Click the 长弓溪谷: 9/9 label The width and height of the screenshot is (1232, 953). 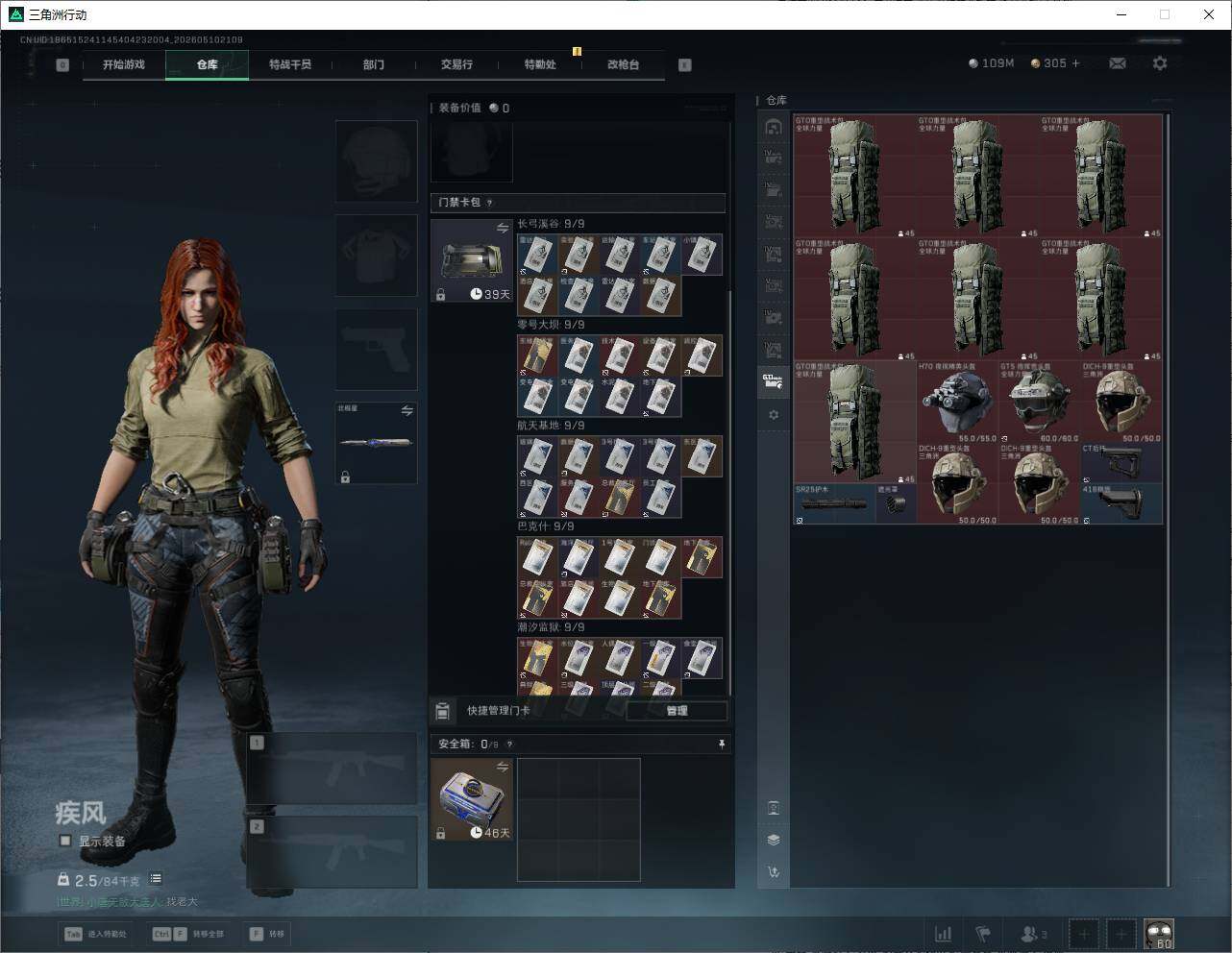pos(551,224)
